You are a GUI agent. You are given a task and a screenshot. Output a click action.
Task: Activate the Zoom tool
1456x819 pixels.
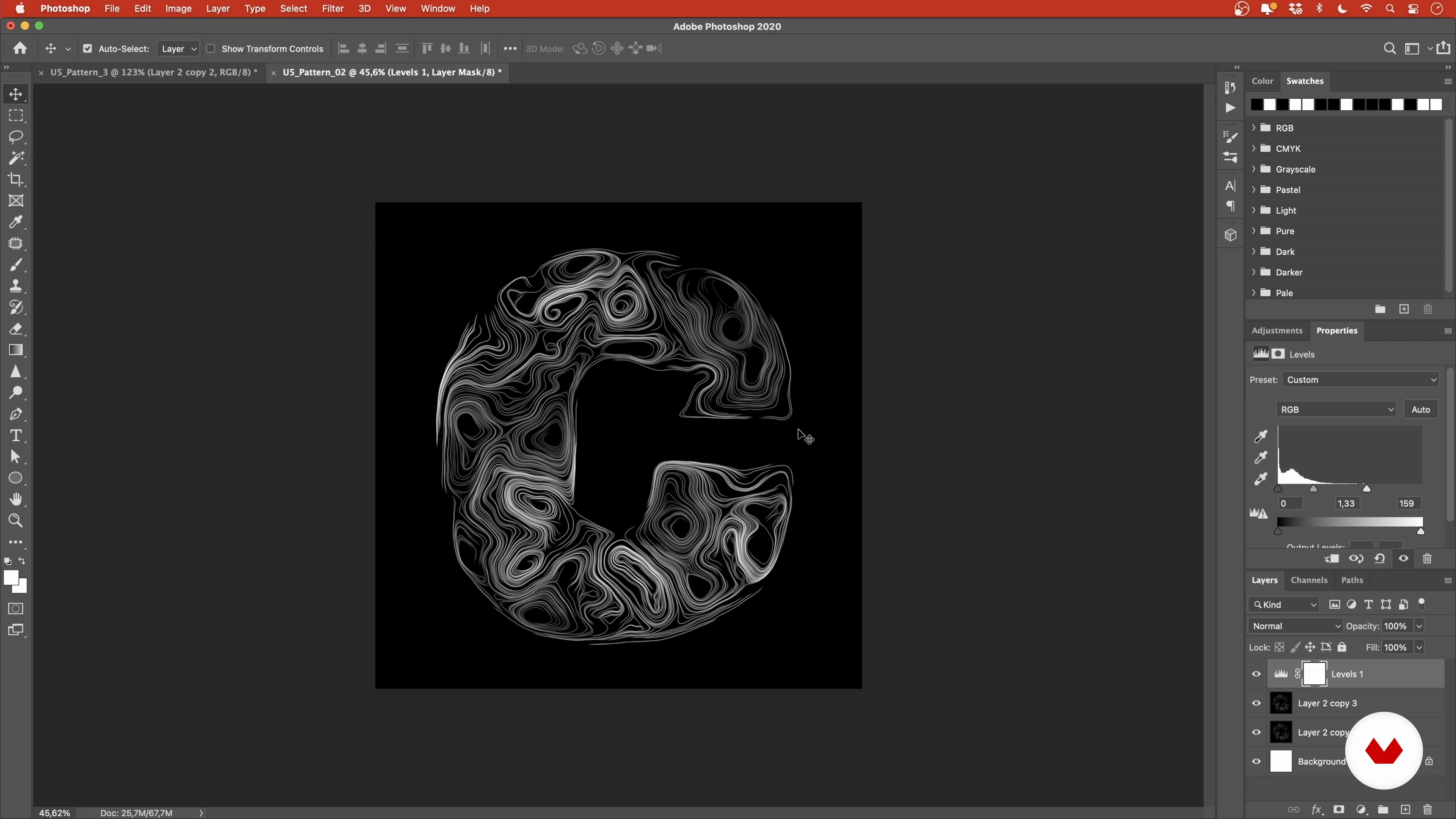pyautogui.click(x=16, y=521)
